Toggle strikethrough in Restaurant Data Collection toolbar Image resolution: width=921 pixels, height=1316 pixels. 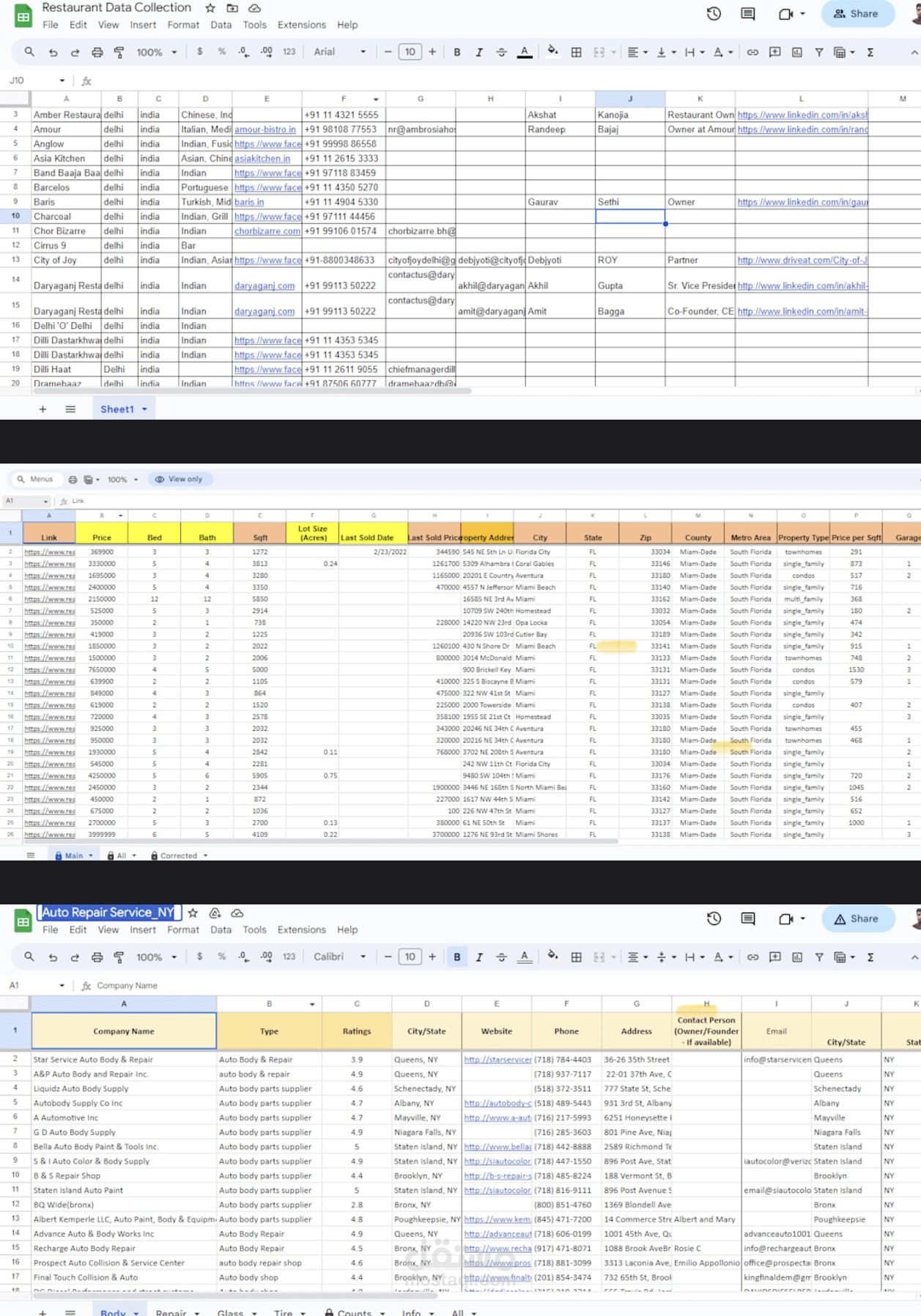tap(501, 52)
